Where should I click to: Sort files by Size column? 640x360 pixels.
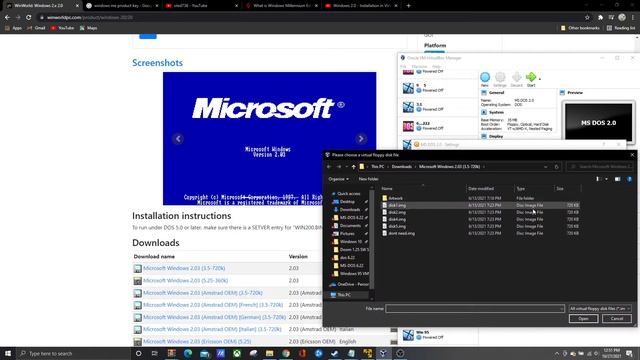click(567, 189)
